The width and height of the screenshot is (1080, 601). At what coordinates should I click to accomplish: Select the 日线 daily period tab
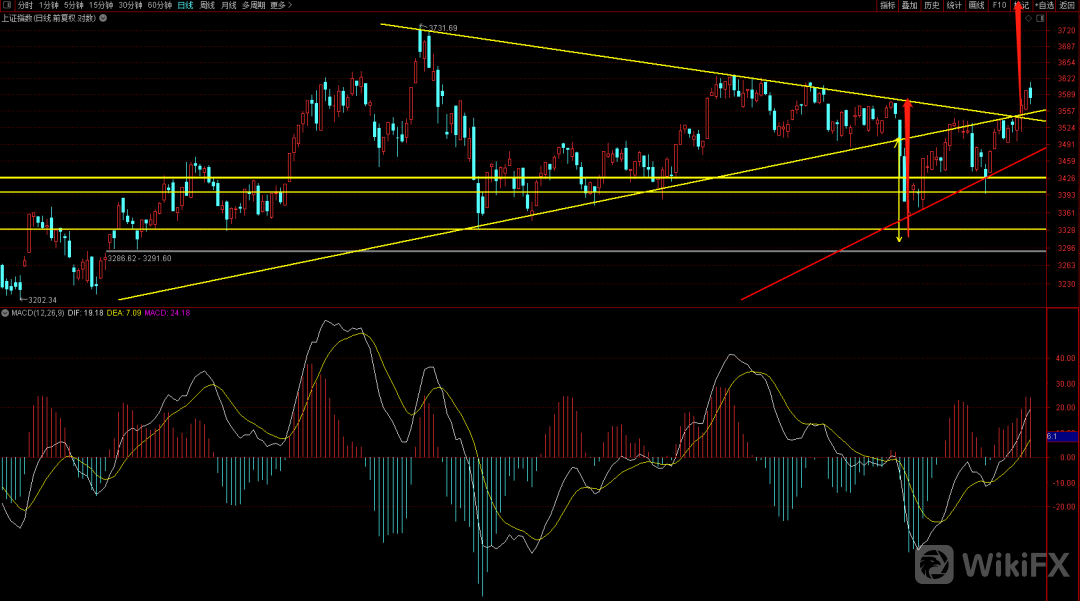(185, 5)
